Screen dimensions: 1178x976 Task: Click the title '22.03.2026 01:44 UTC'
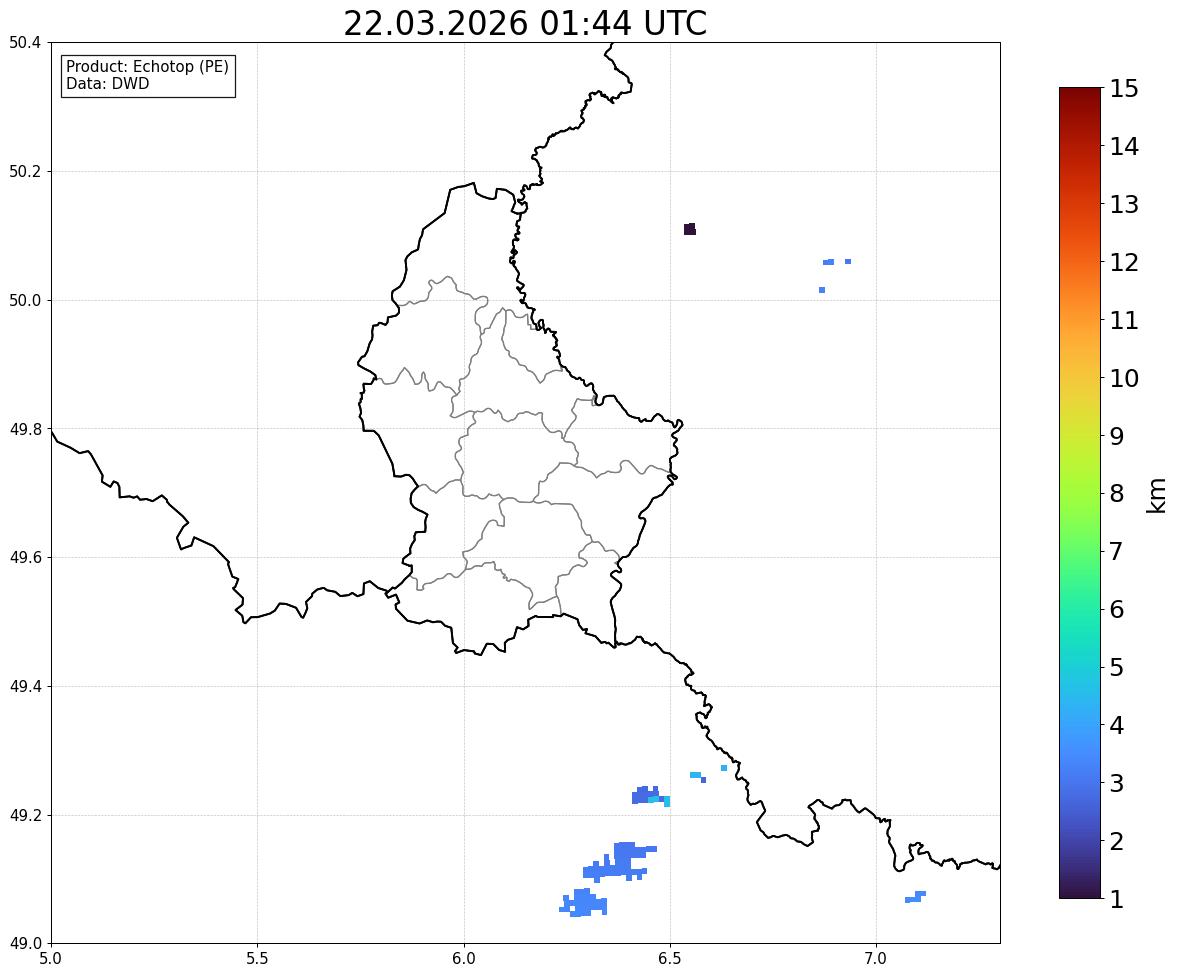coord(525,23)
